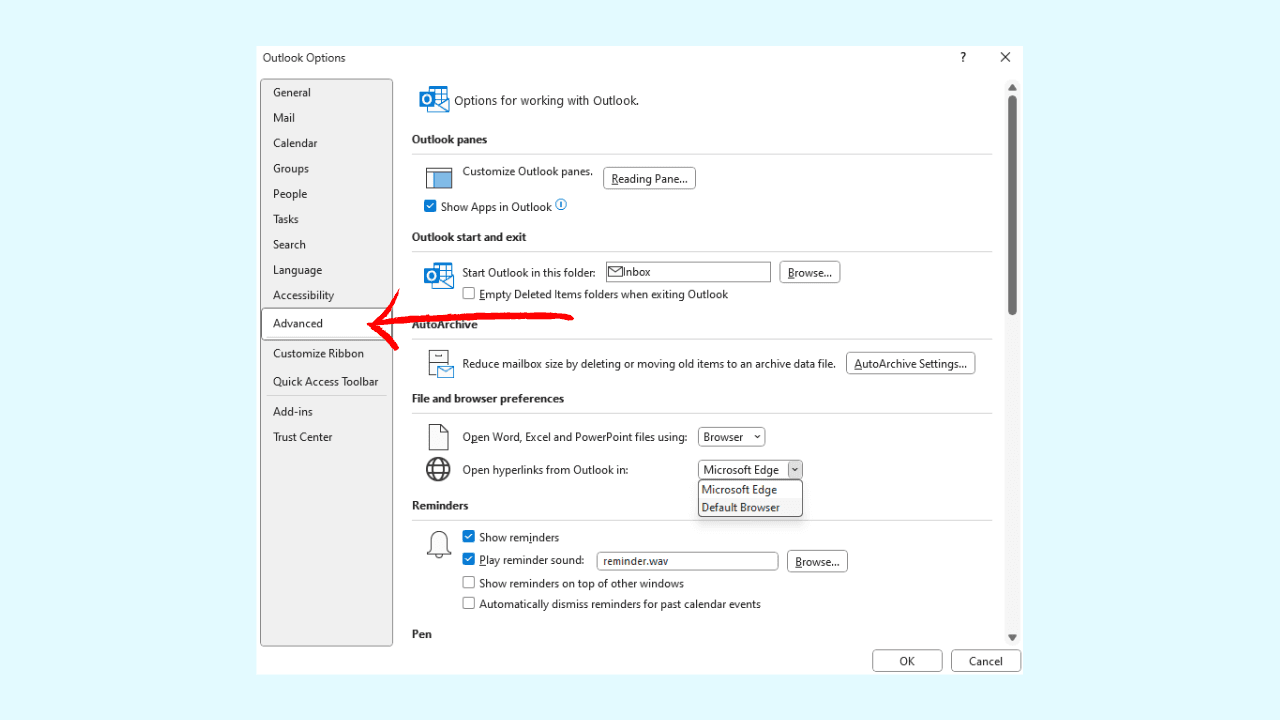
Task: Click the reminder.wav sound file field
Action: pyautogui.click(x=686, y=561)
